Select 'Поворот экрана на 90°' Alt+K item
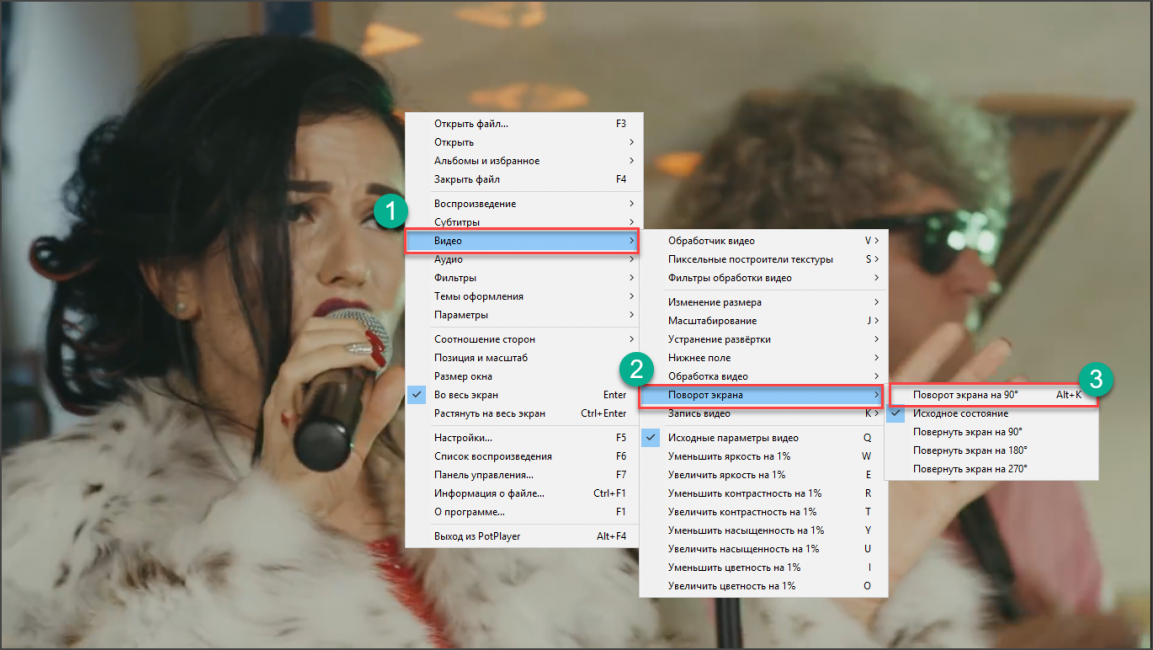This screenshot has width=1153, height=650. coord(993,395)
